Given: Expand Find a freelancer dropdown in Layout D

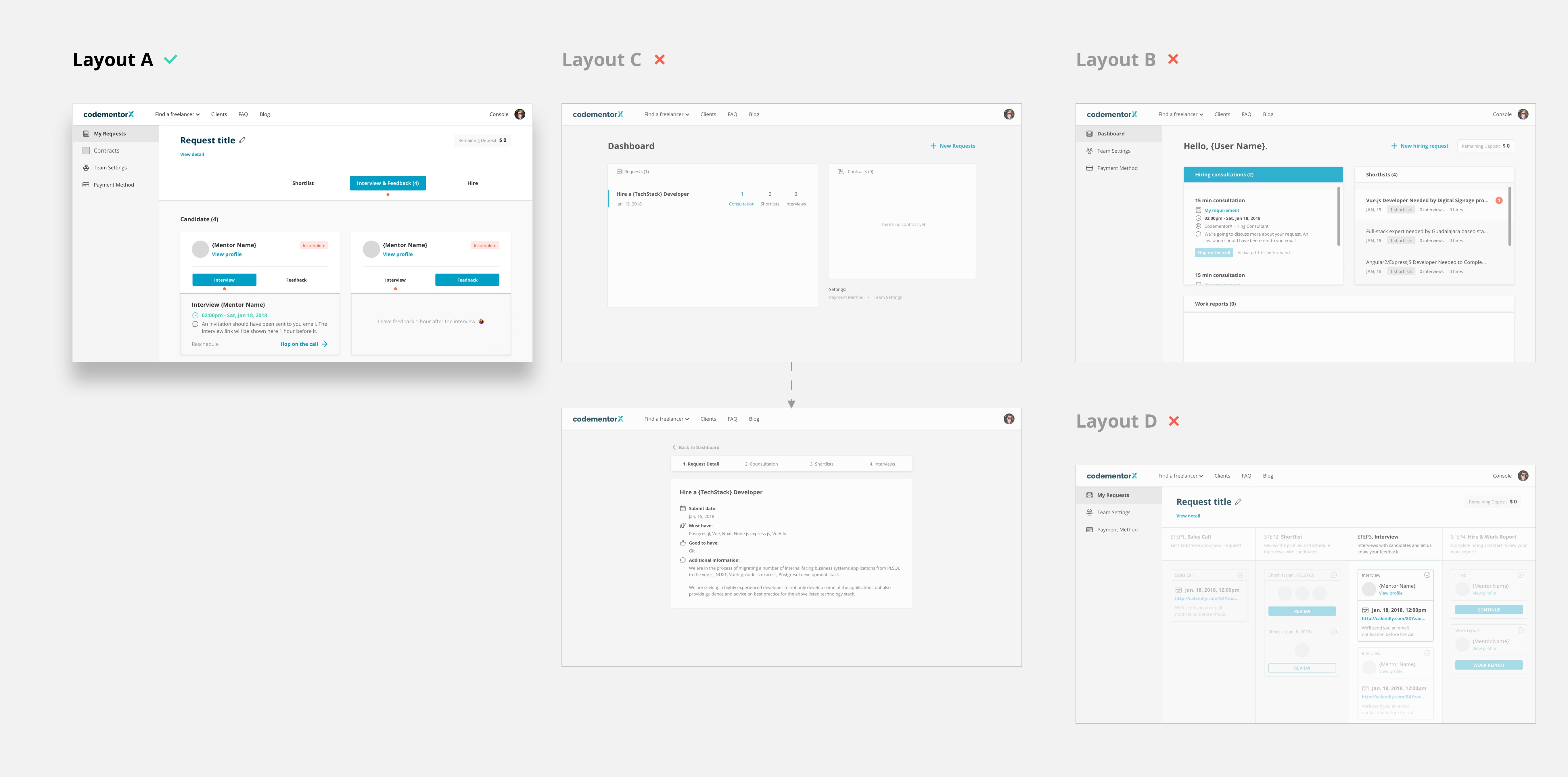Looking at the screenshot, I should click(1180, 476).
